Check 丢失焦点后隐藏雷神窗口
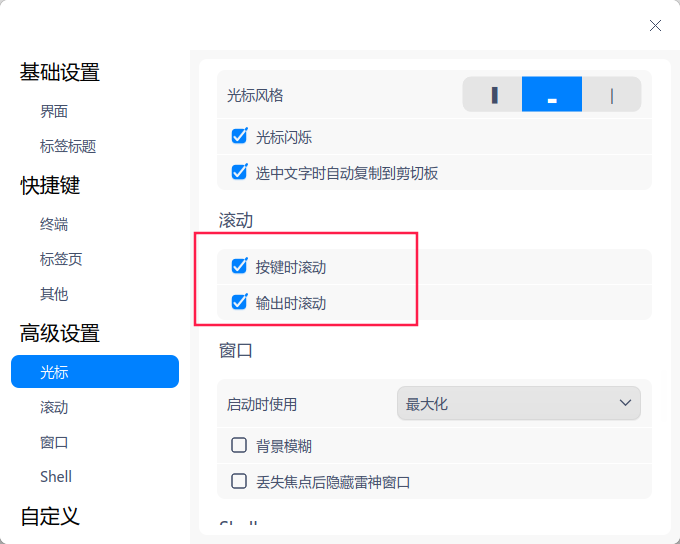Viewport: 680px width, 544px height. 239,481
